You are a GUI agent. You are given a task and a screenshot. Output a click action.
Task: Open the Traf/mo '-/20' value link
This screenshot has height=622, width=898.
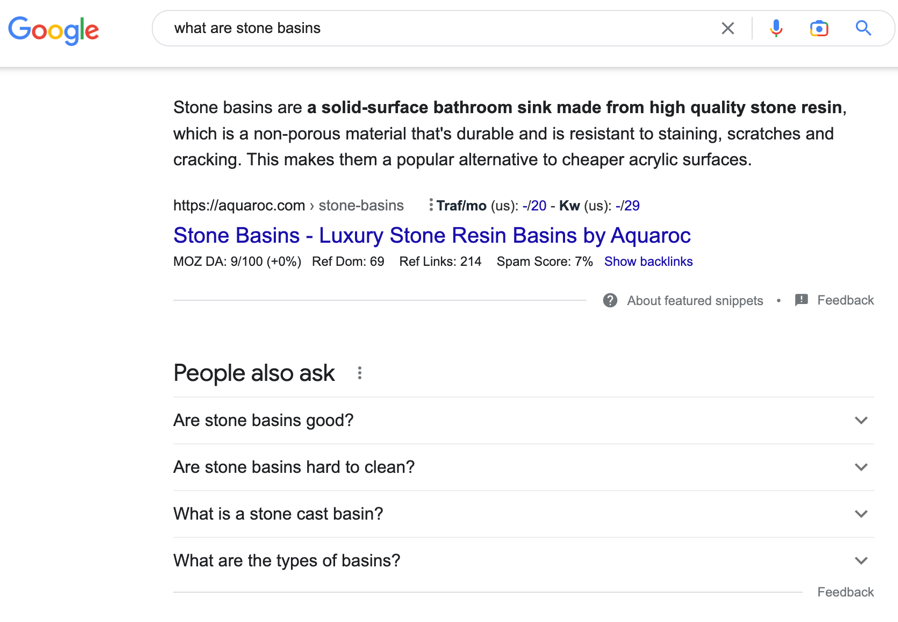click(534, 206)
